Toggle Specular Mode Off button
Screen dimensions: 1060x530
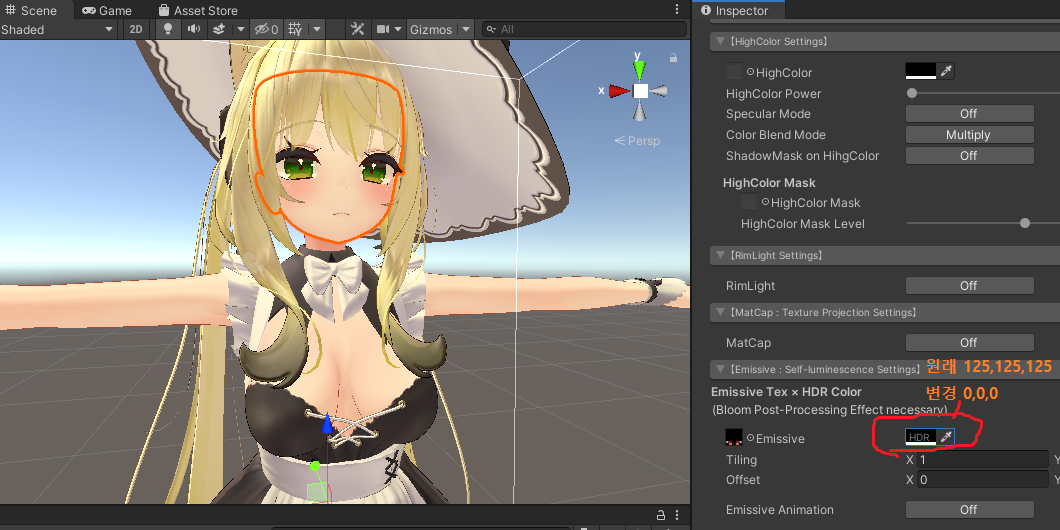969,114
